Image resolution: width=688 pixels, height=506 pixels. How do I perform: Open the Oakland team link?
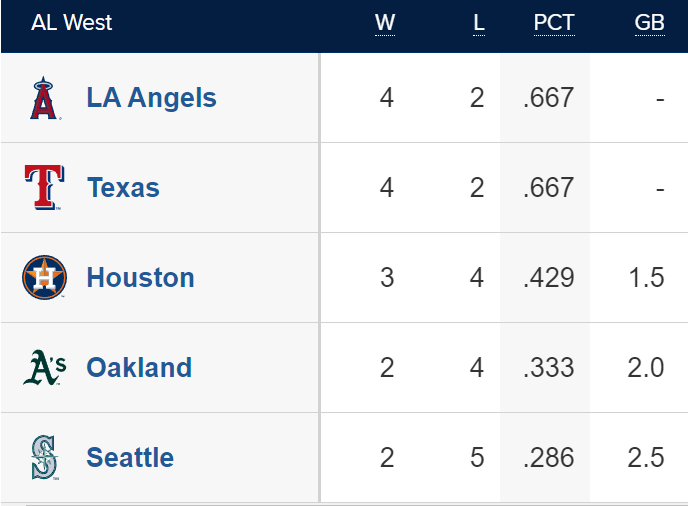point(139,367)
